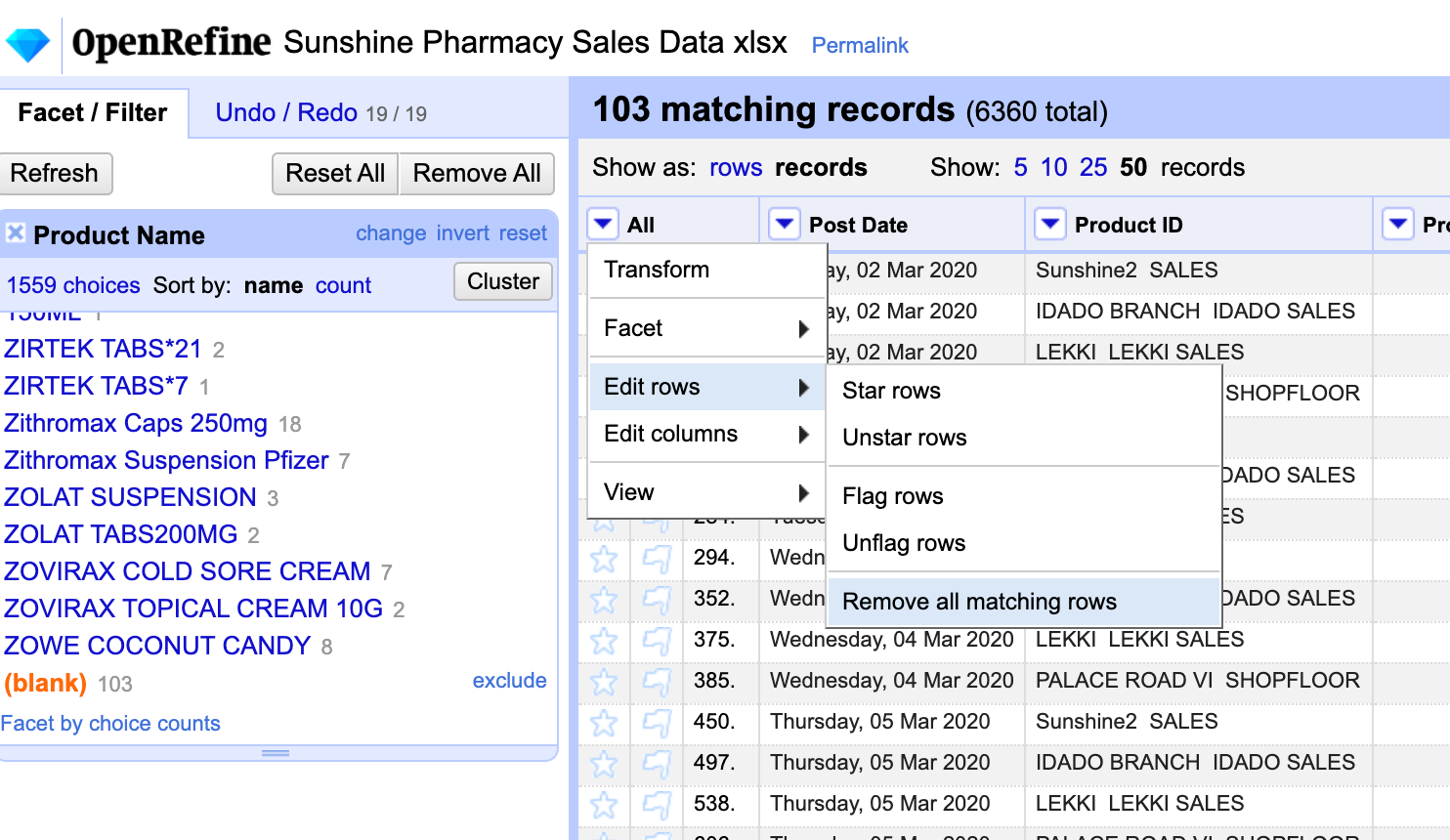Star row 497
This screenshot has height=840, width=1450.
(x=604, y=764)
